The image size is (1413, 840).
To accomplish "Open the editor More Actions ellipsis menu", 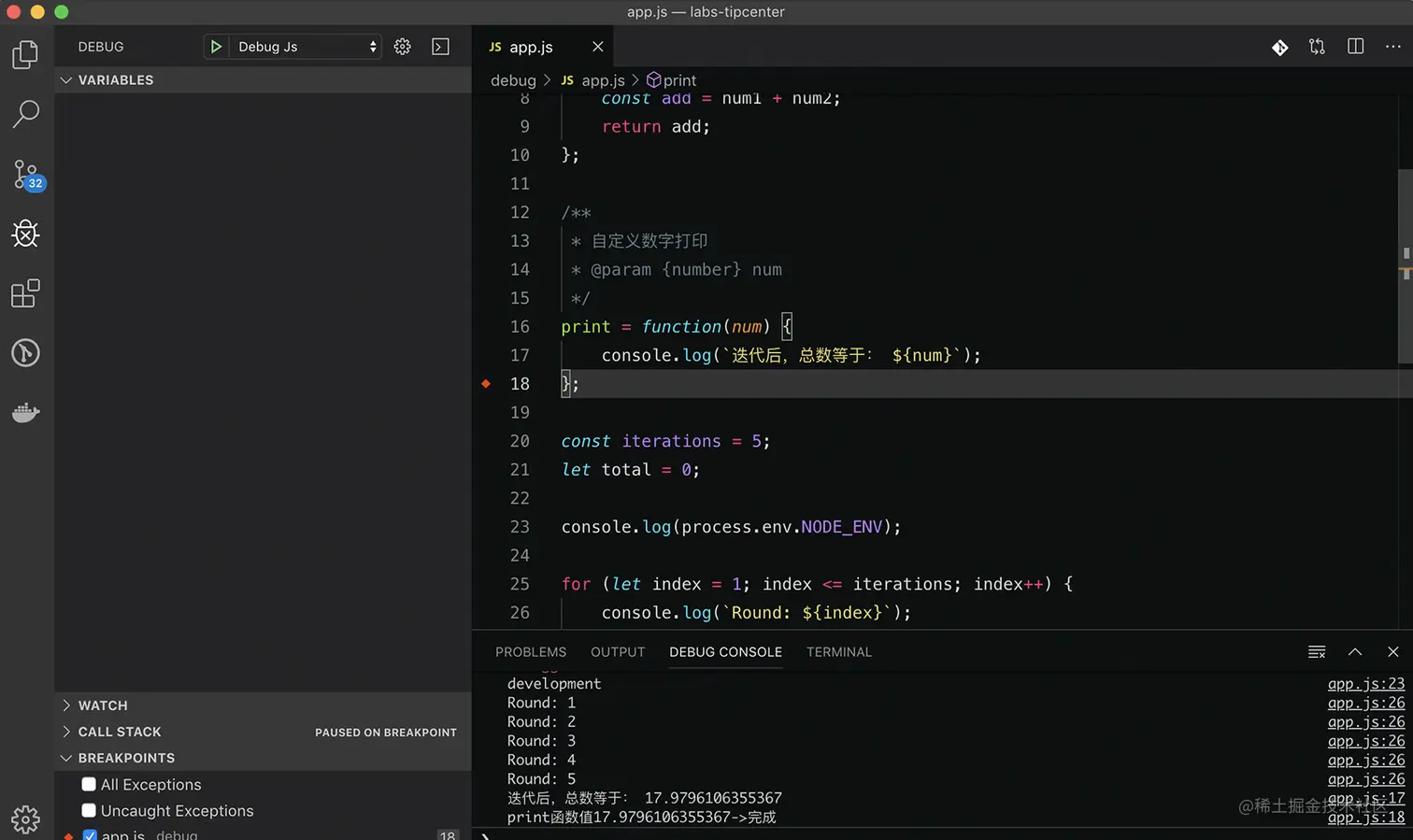I will (1392, 47).
